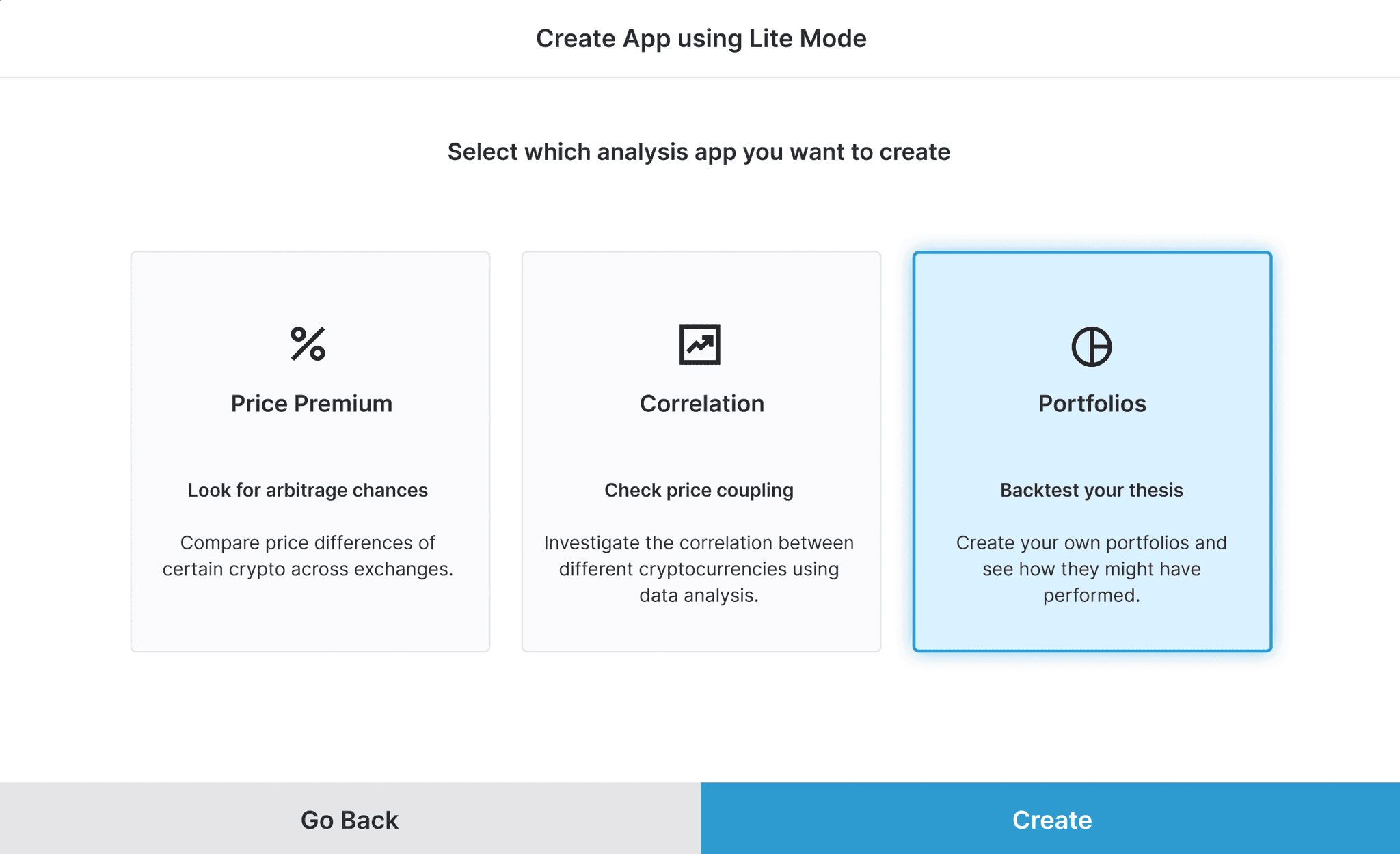
Task: Click the "Select which analysis app" heading
Action: point(699,152)
